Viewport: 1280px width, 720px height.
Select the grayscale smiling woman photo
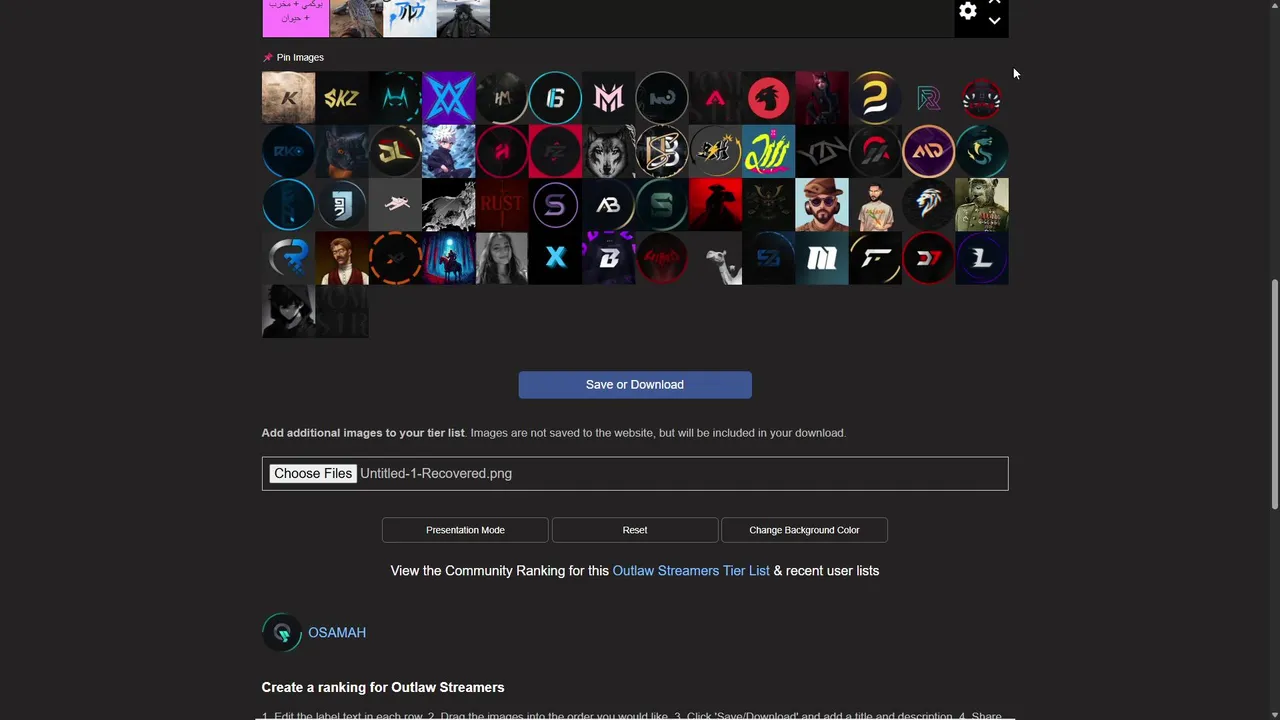(502, 258)
